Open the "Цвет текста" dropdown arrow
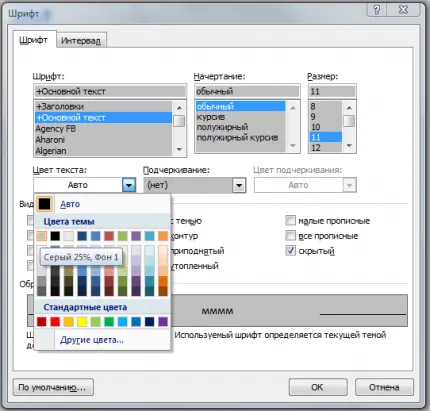The image size is (430, 411). (129, 185)
